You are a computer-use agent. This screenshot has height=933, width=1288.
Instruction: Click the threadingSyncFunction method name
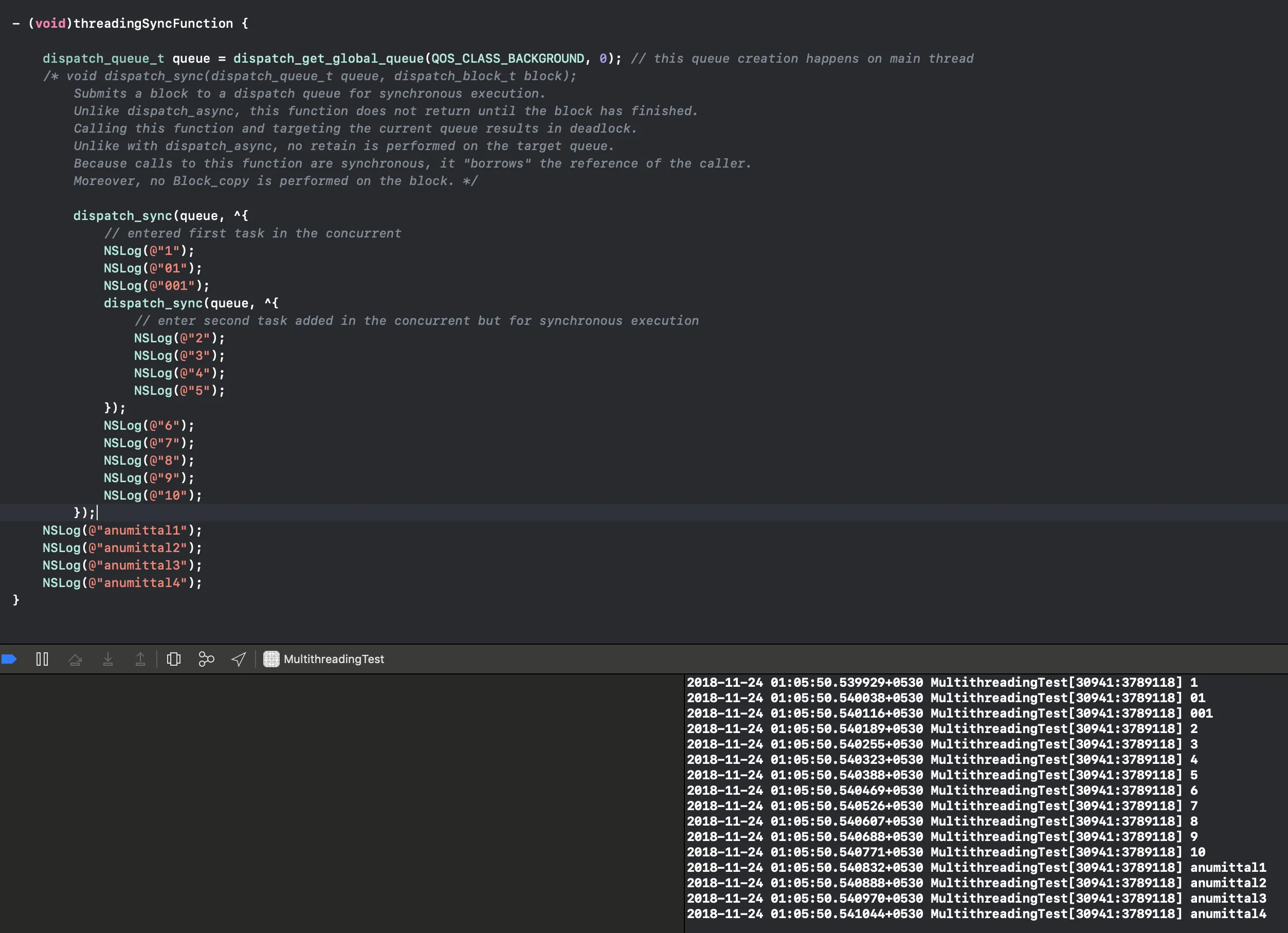click(153, 23)
